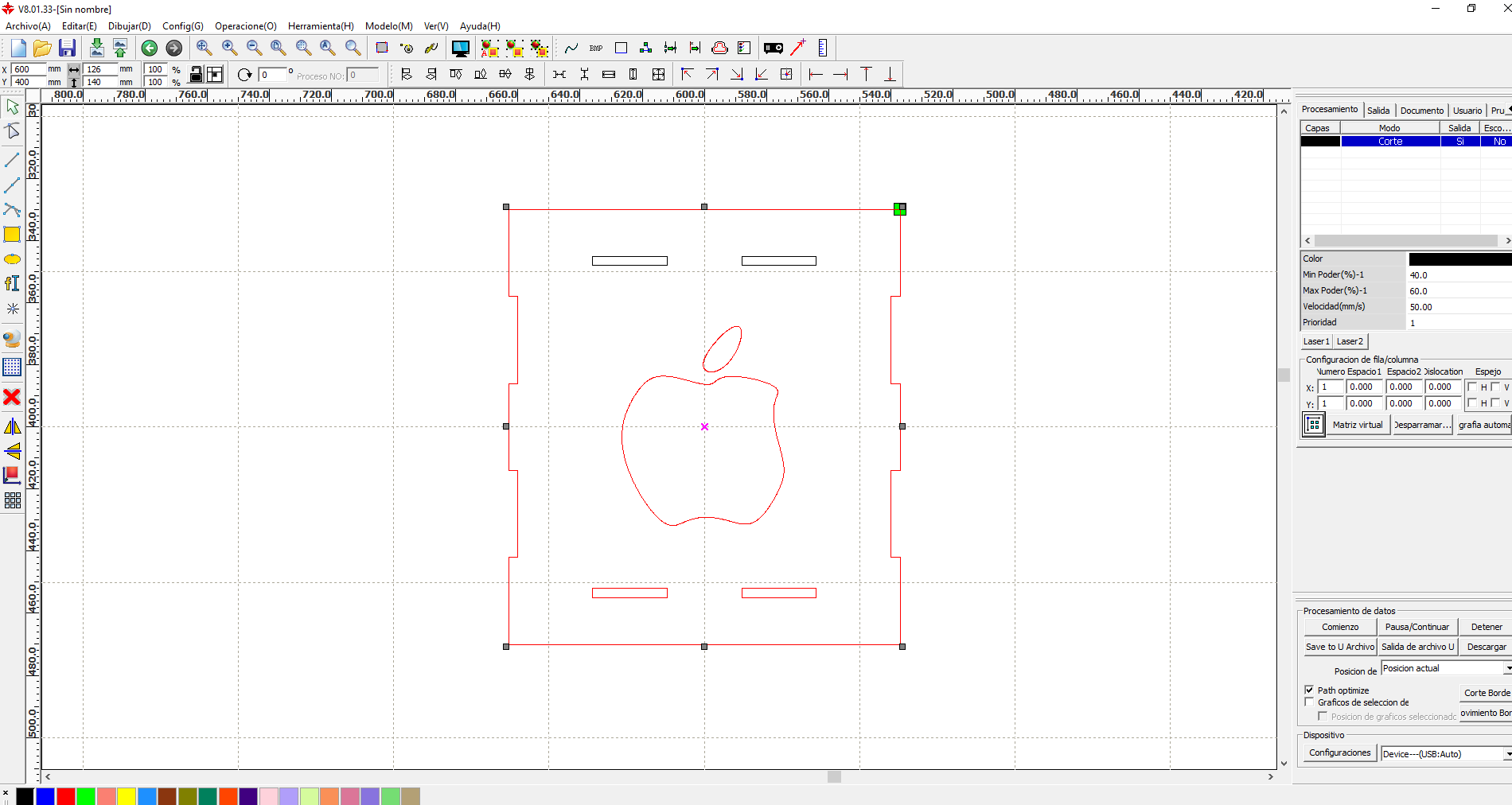
Task: Open Configuraciones device settings
Action: coord(1340,752)
